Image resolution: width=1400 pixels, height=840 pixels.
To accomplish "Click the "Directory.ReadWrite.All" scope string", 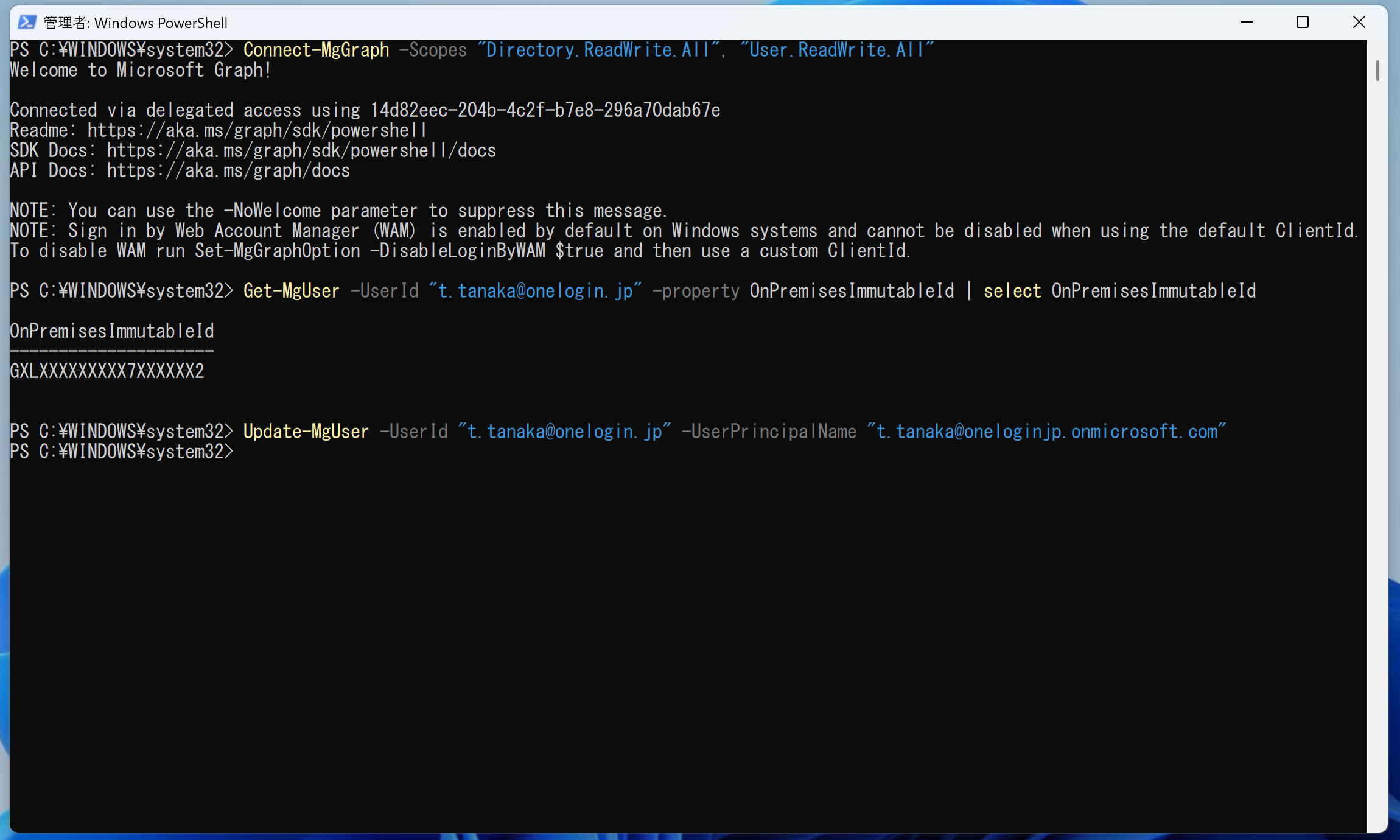I will click(x=599, y=50).
